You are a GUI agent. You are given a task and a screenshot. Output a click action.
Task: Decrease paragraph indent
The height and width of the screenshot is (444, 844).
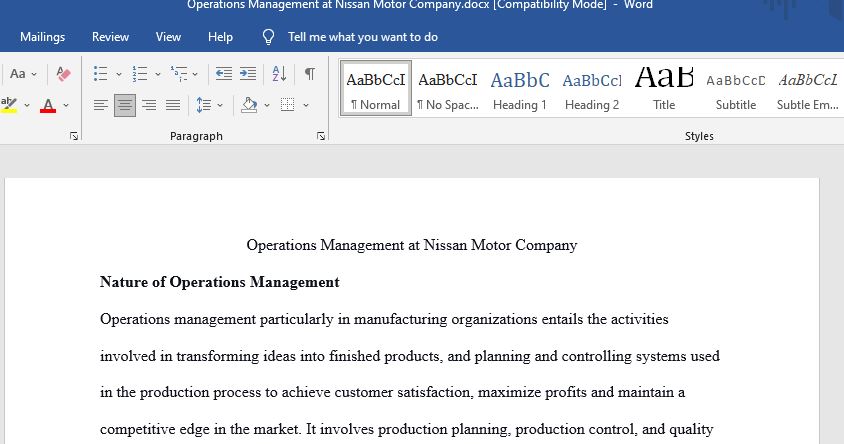[224, 74]
